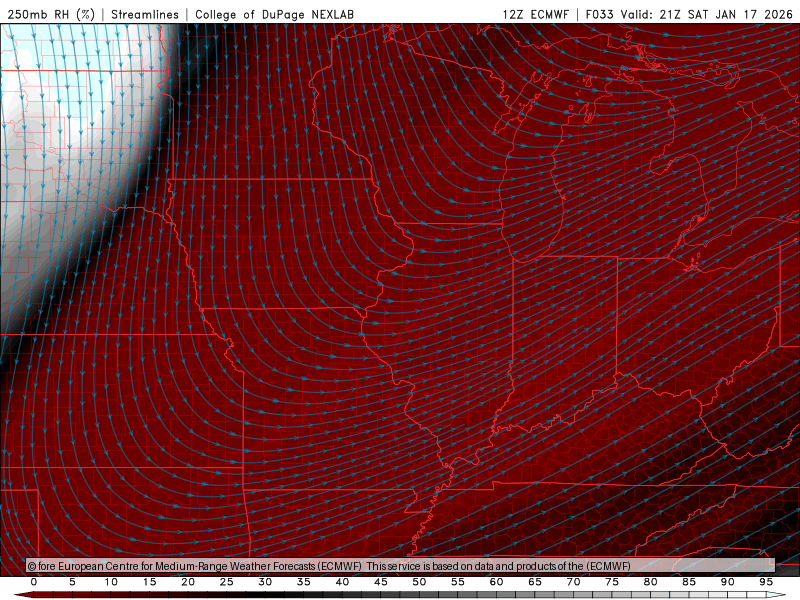Click the ECMWF copyright notice banner

pyautogui.click(x=401, y=566)
